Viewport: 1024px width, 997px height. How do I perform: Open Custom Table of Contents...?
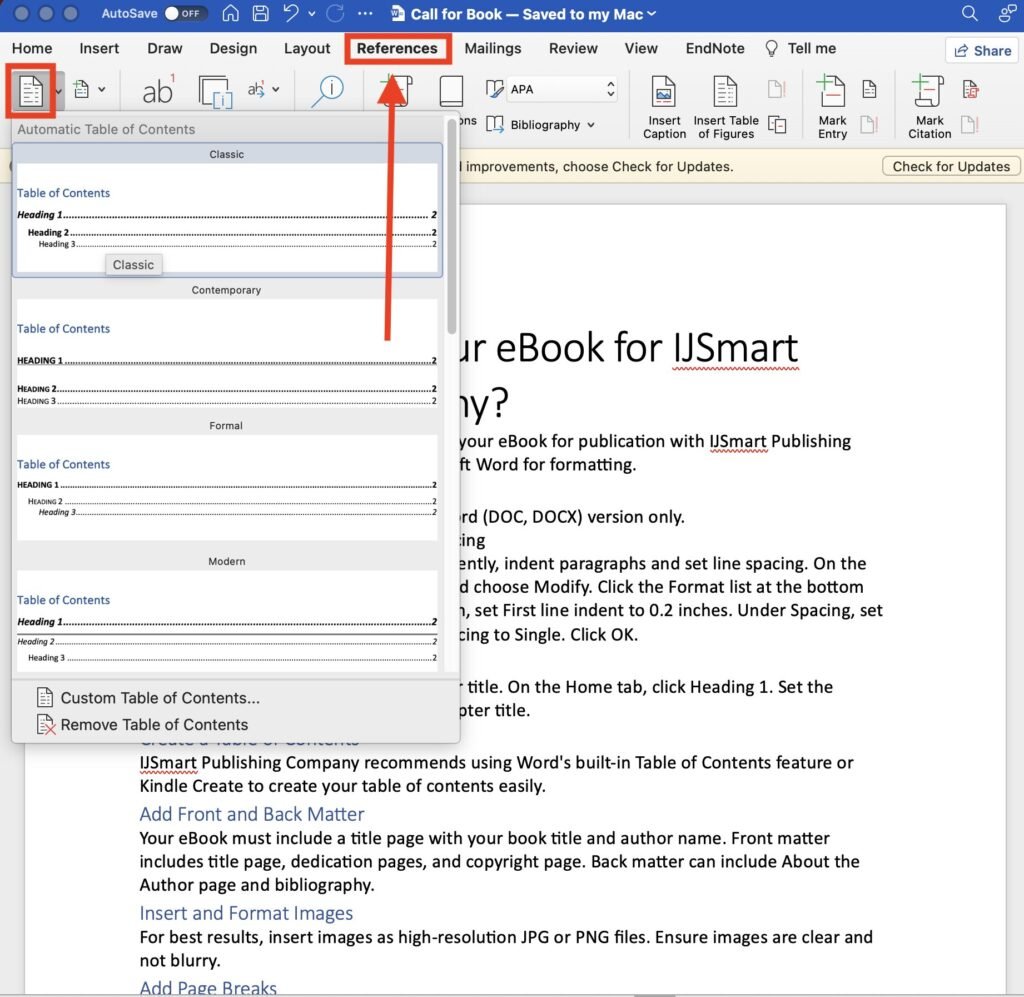pos(160,698)
